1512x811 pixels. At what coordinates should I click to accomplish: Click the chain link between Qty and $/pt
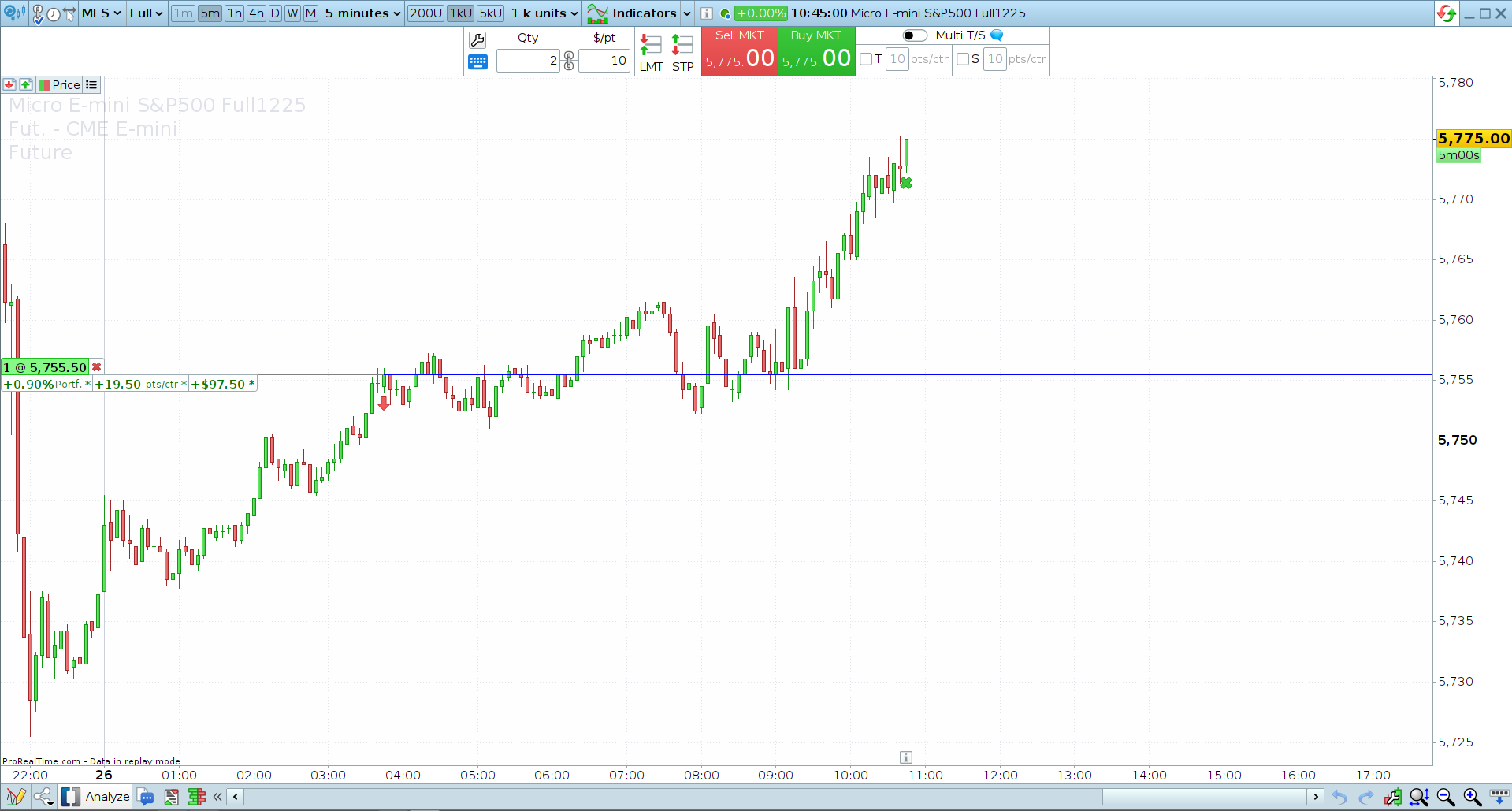(569, 60)
